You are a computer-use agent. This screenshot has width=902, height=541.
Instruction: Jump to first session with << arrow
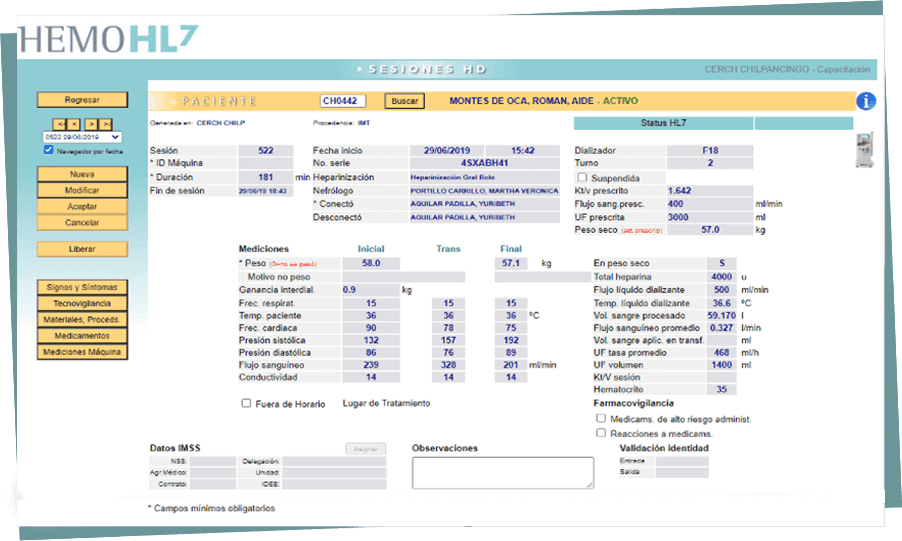tap(60, 124)
